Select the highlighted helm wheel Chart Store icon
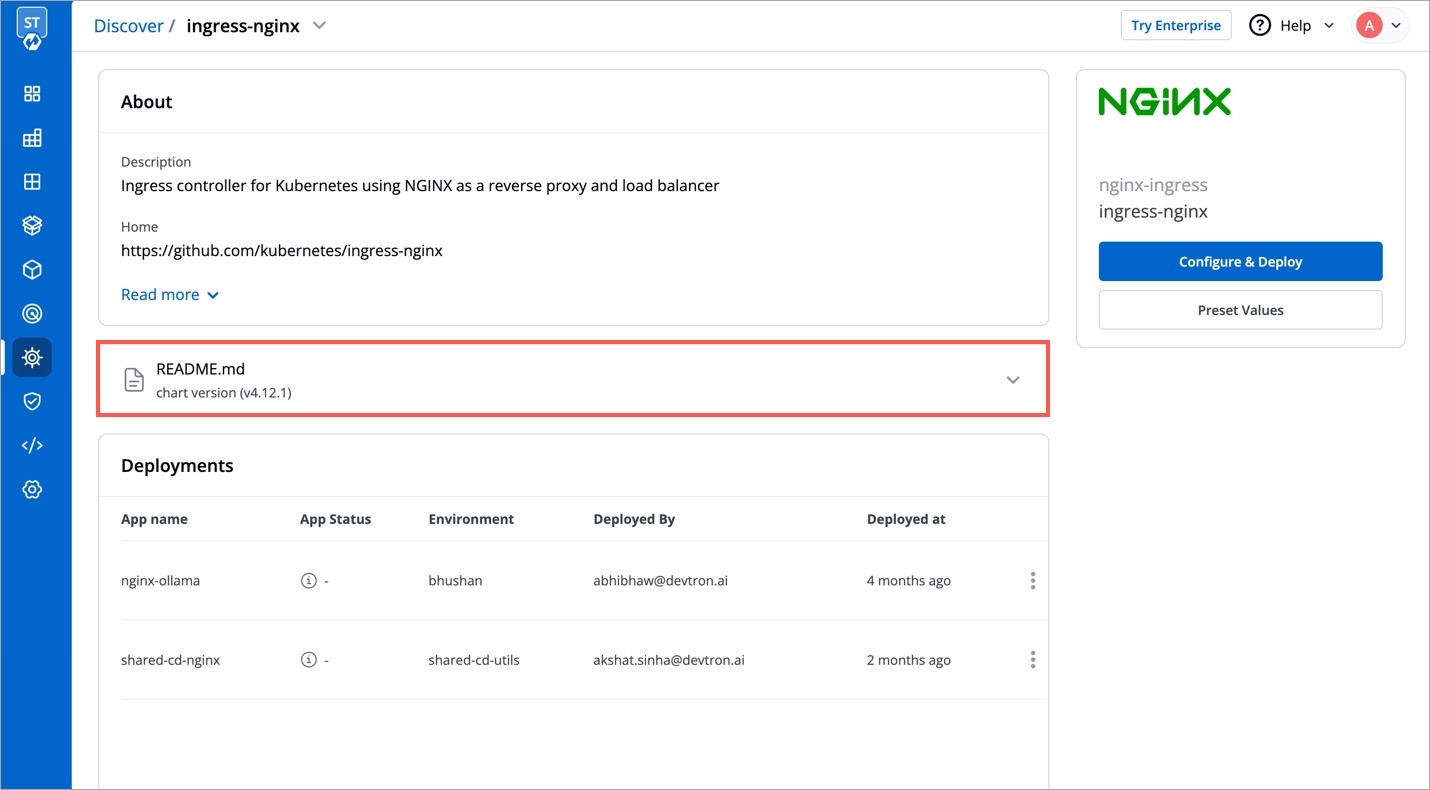This screenshot has width=1430, height=790. [x=32, y=357]
